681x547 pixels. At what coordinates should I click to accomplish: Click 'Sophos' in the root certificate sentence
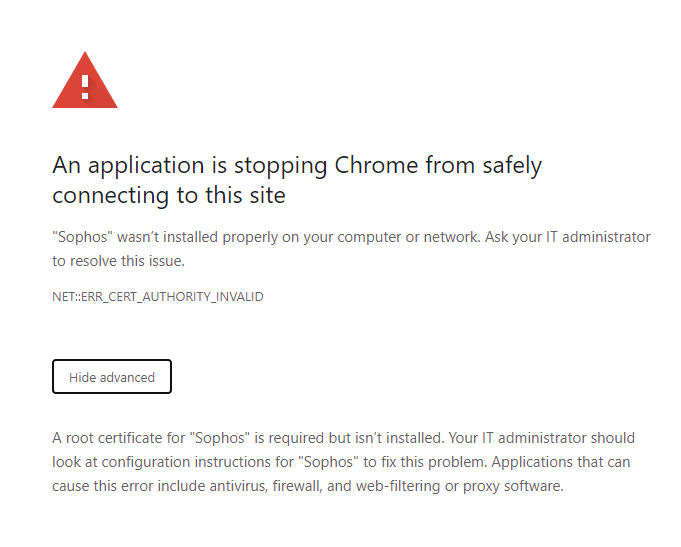click(220, 438)
